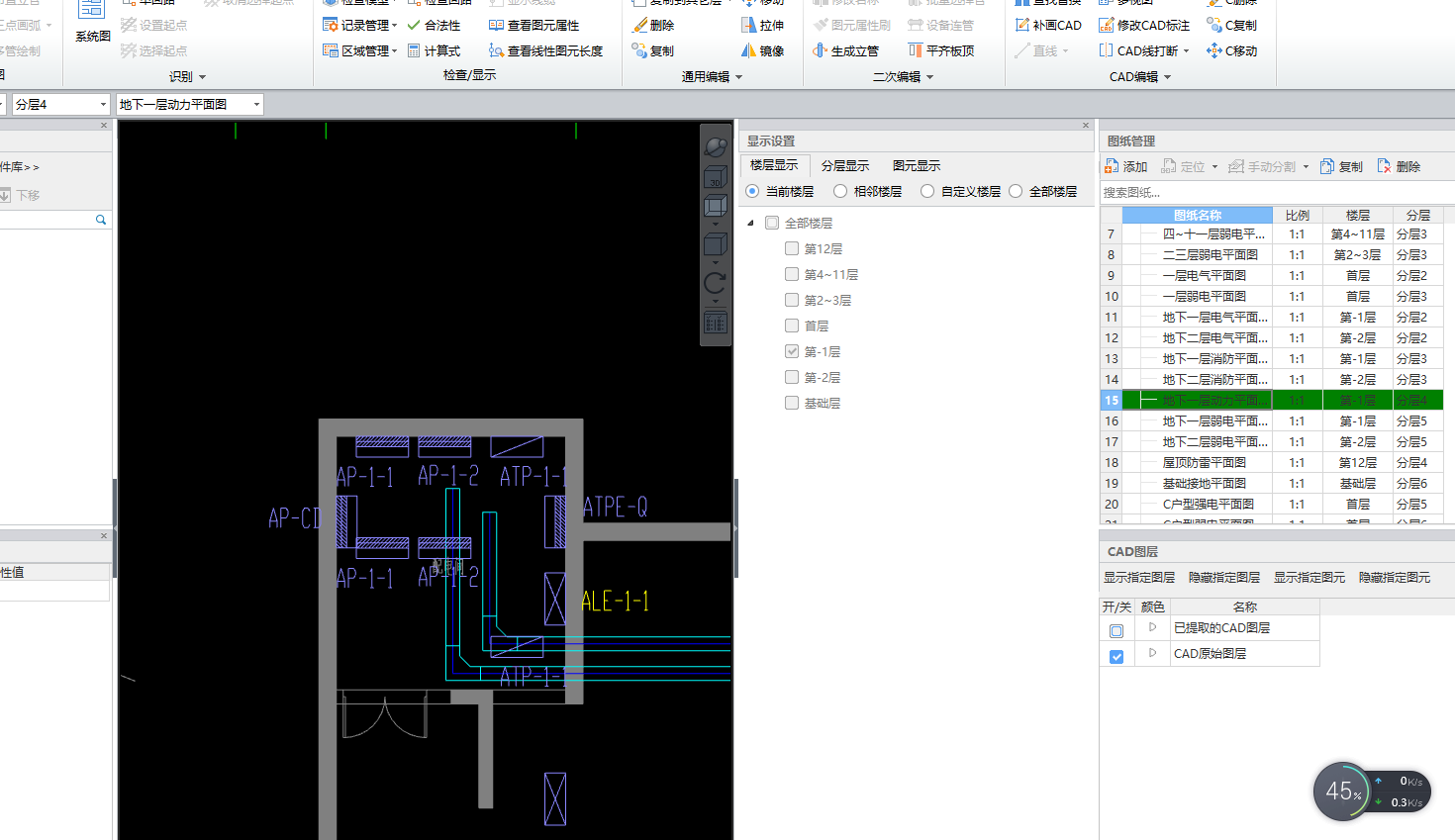Open the 手动分割 dropdown arrow

pos(1306,166)
